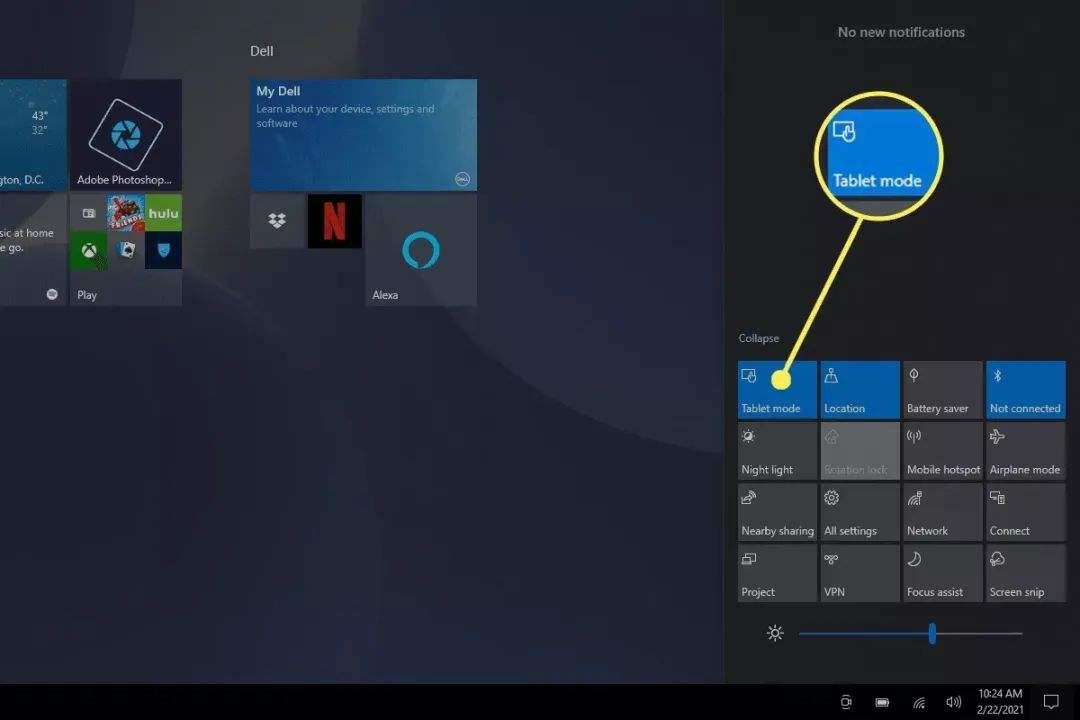
Task: Click the brightness slider handle
Action: pyautogui.click(x=932, y=633)
